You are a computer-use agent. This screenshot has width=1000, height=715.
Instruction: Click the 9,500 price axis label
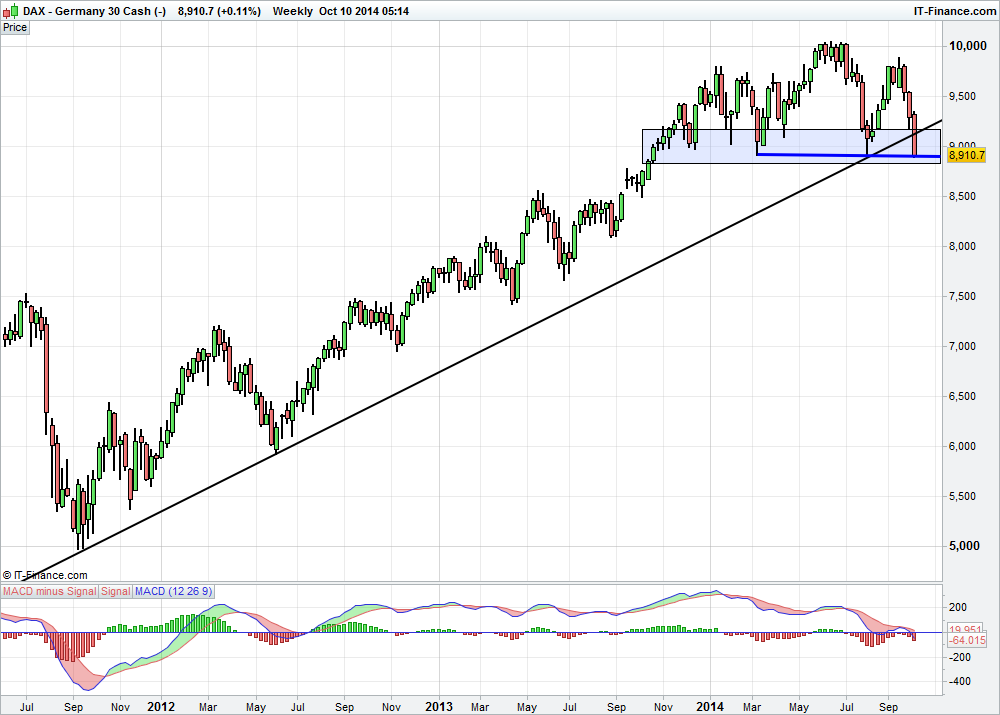pyautogui.click(x=962, y=96)
